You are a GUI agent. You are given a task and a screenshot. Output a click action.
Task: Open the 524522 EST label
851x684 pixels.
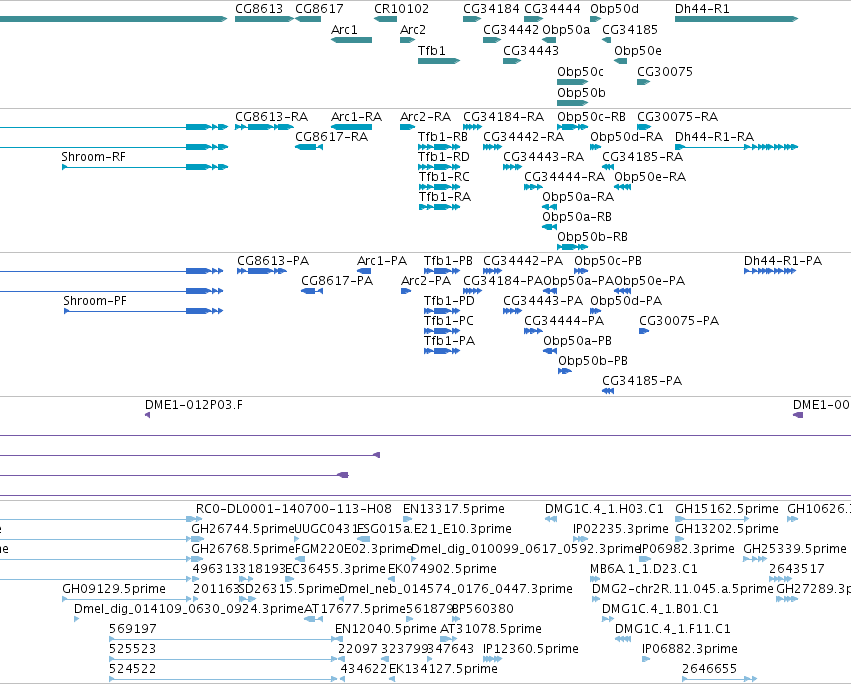tap(132, 669)
